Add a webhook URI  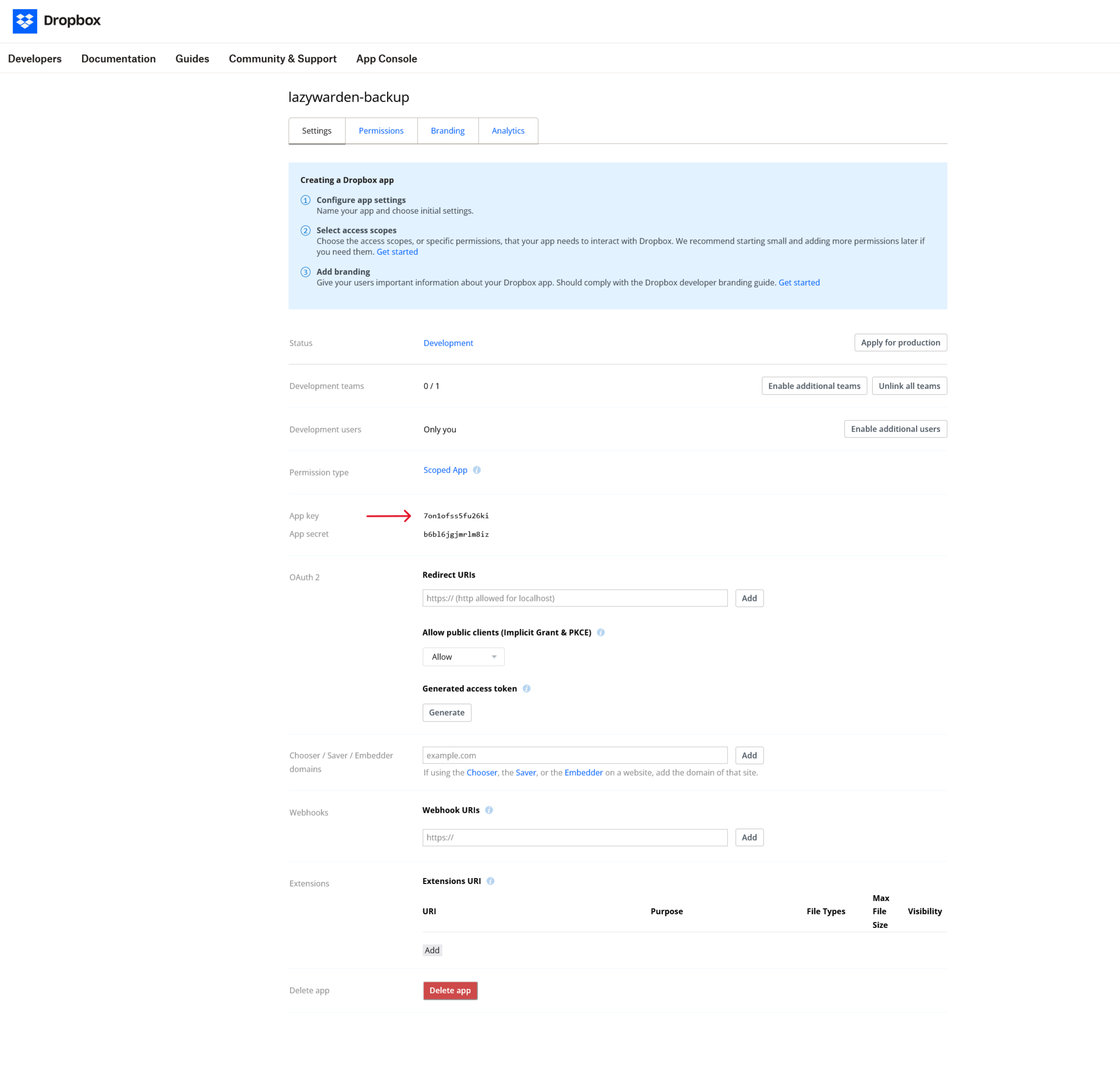(749, 837)
